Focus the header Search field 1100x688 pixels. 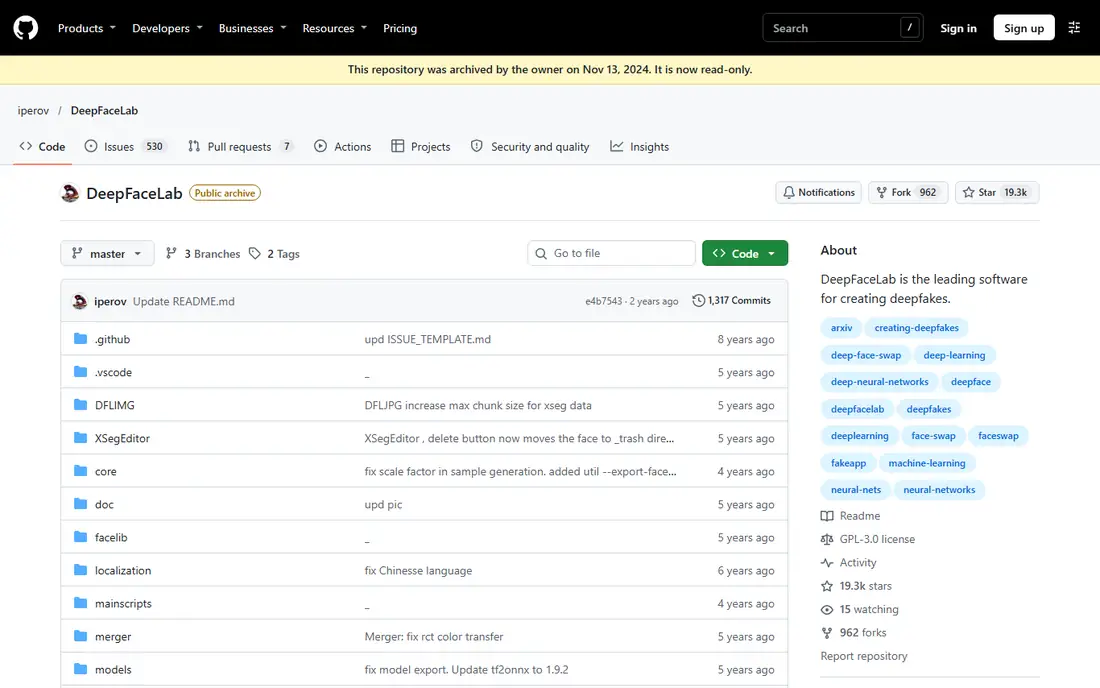(x=843, y=28)
